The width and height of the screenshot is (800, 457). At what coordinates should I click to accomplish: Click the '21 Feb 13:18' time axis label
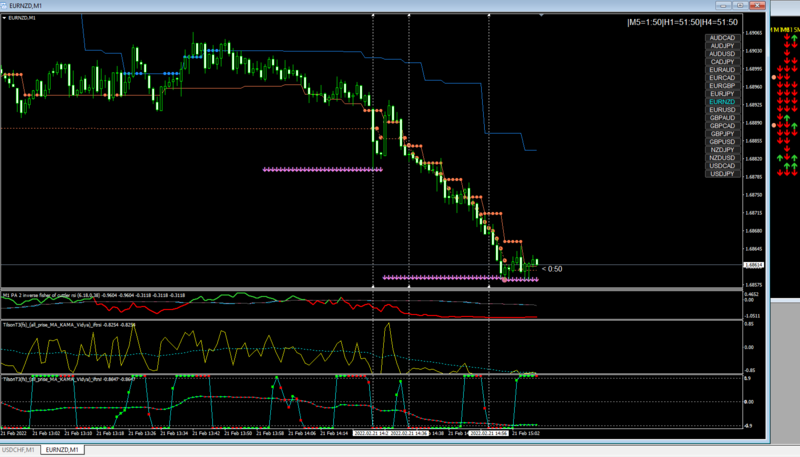(x=110, y=434)
